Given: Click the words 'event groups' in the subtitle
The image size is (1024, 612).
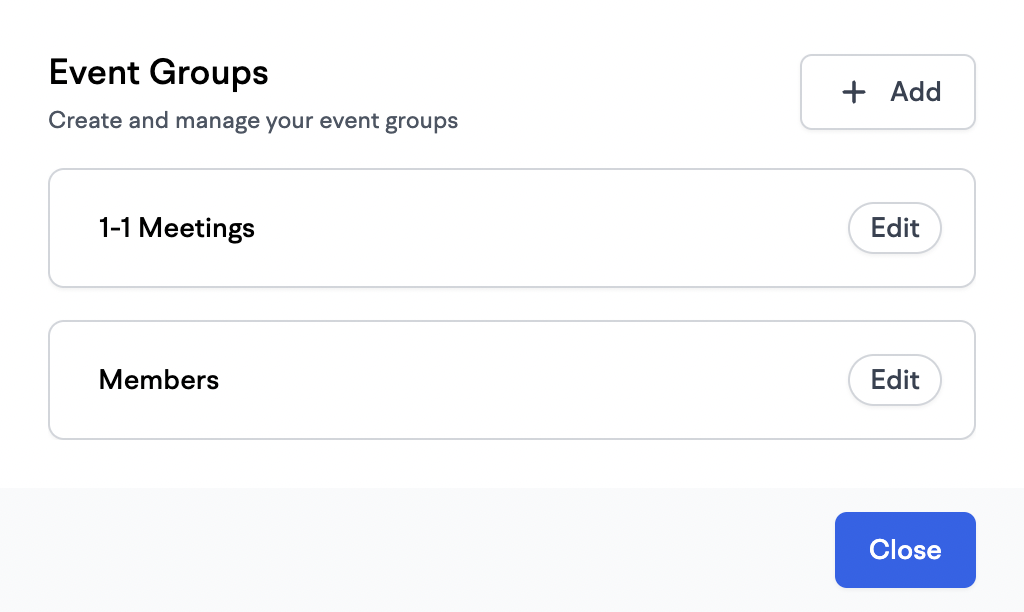Looking at the screenshot, I should point(389,121).
